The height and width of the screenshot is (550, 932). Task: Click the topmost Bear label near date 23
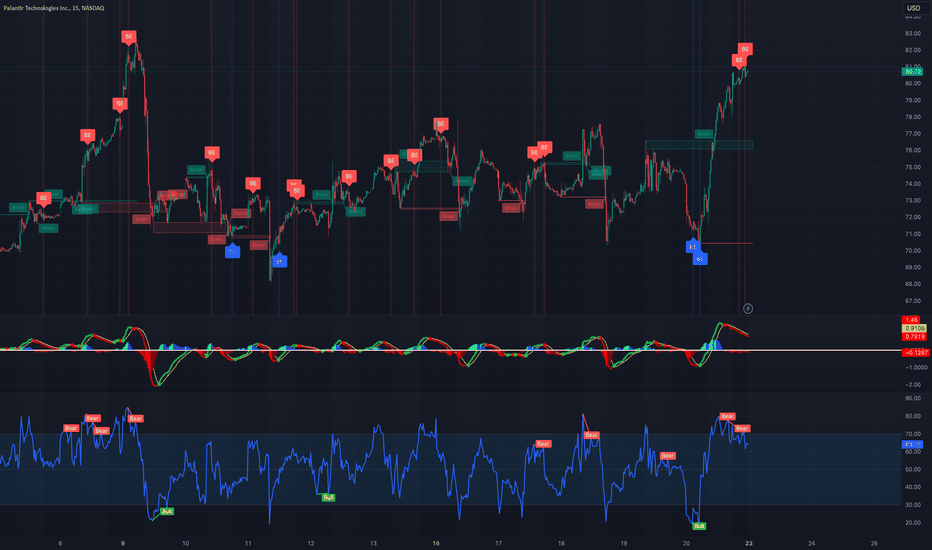[x=728, y=416]
